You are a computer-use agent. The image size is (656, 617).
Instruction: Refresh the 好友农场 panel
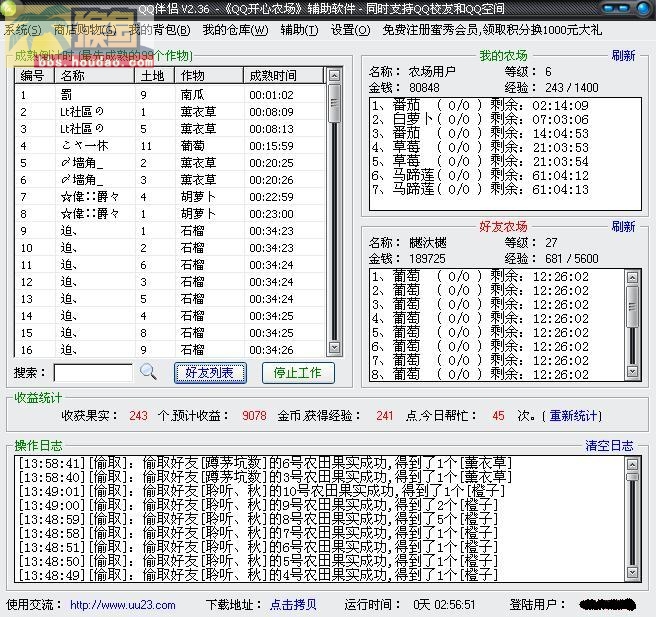(x=623, y=227)
